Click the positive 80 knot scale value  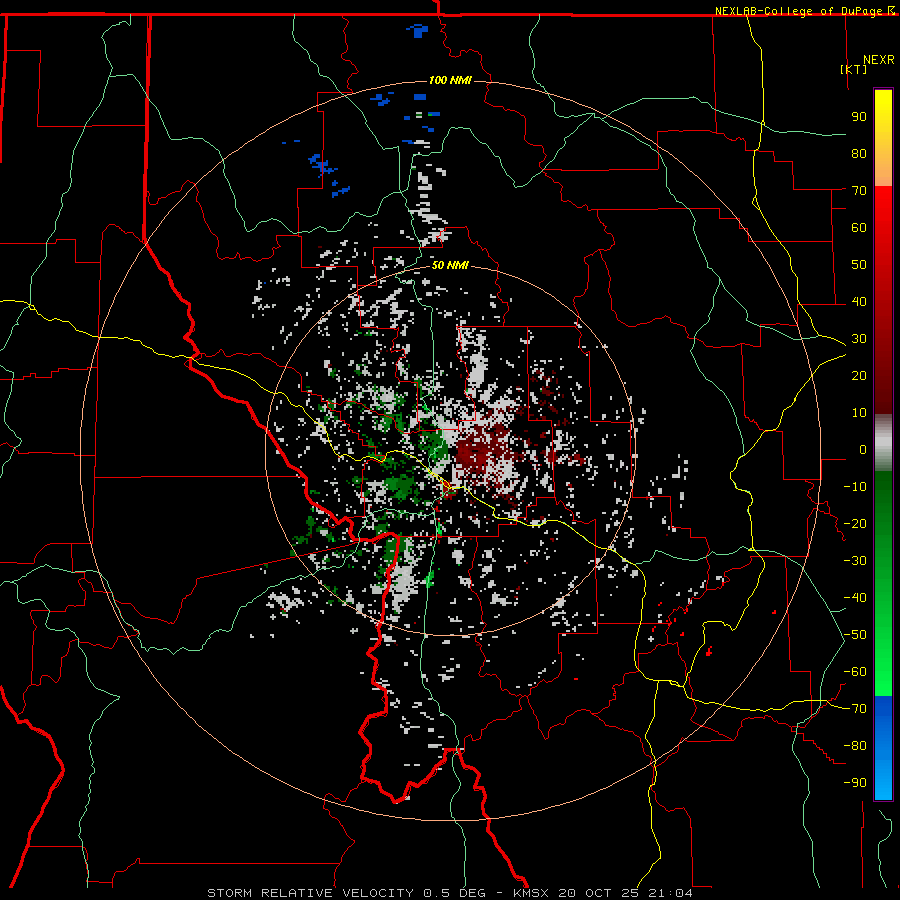point(859,154)
